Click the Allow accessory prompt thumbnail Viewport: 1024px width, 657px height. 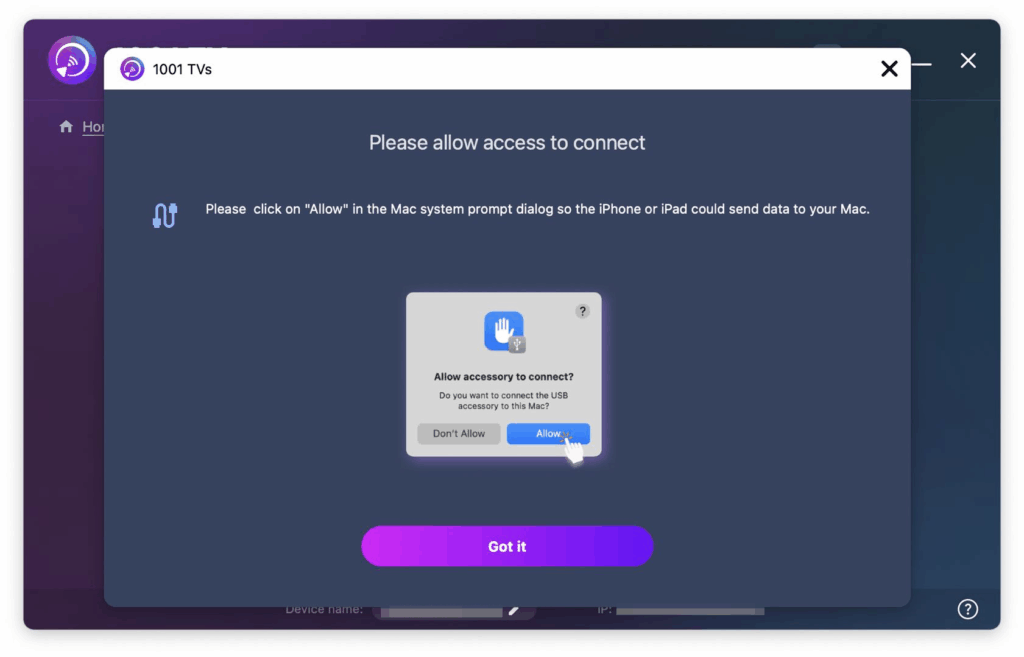pos(504,374)
